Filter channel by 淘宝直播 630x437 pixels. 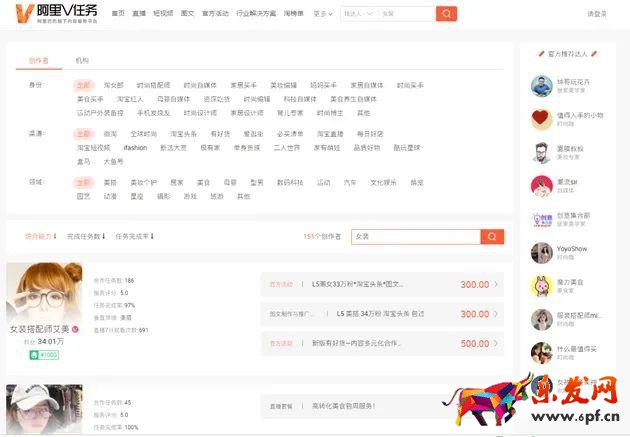(330, 134)
